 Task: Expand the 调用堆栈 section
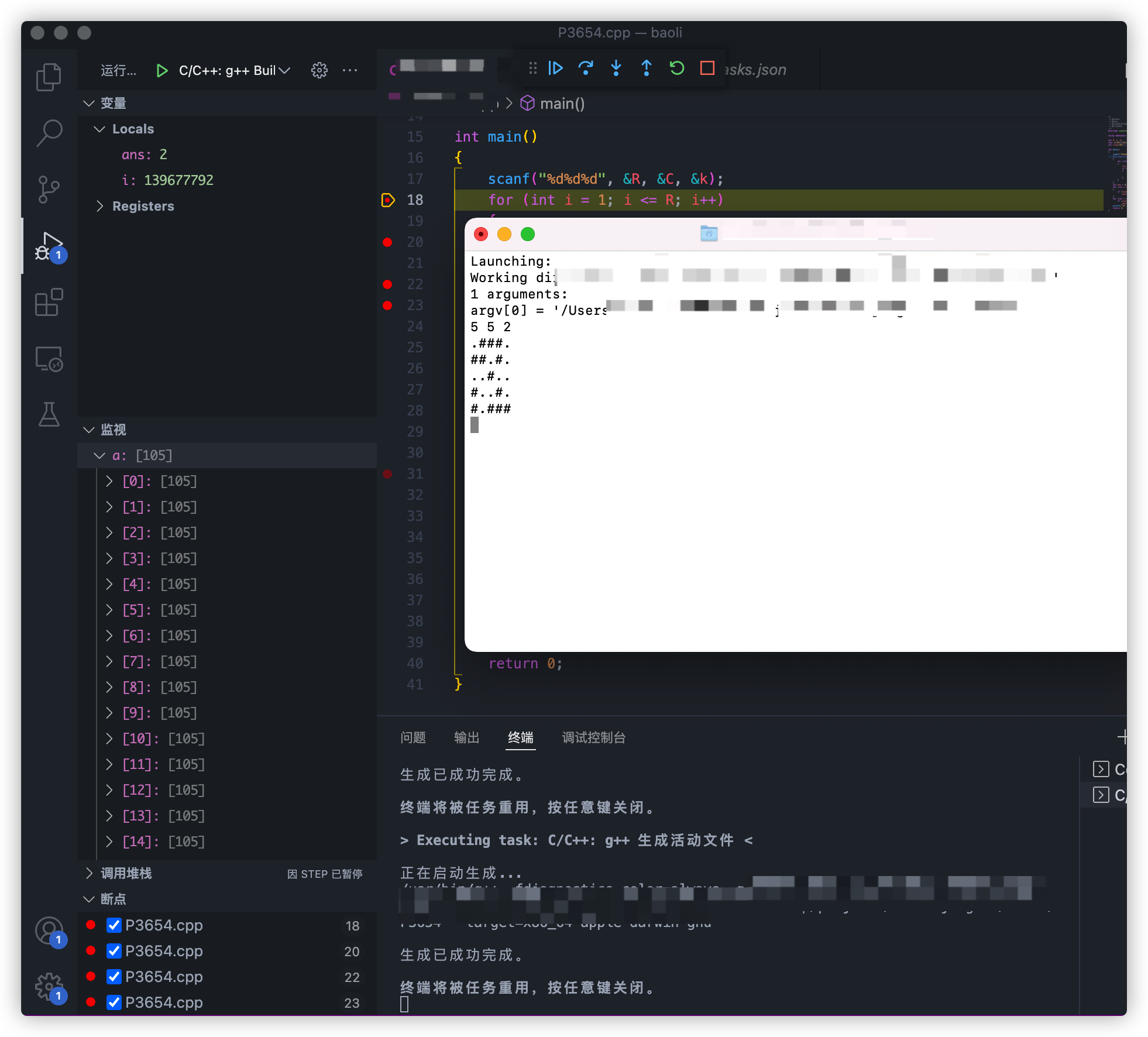(x=89, y=874)
